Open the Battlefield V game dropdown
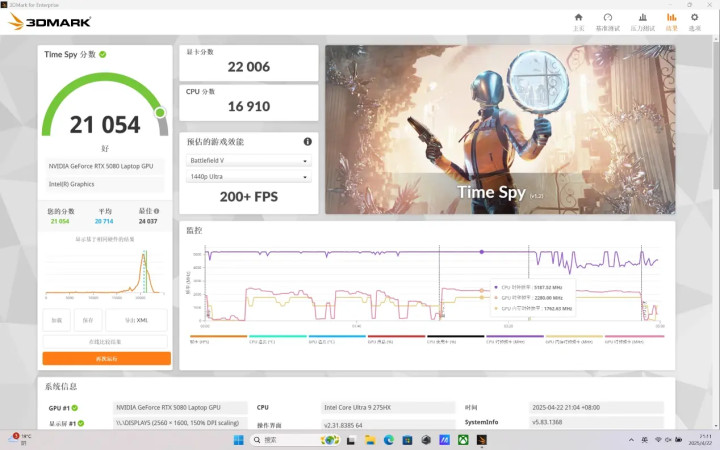Image resolution: width=720 pixels, height=450 pixels. coord(248,161)
